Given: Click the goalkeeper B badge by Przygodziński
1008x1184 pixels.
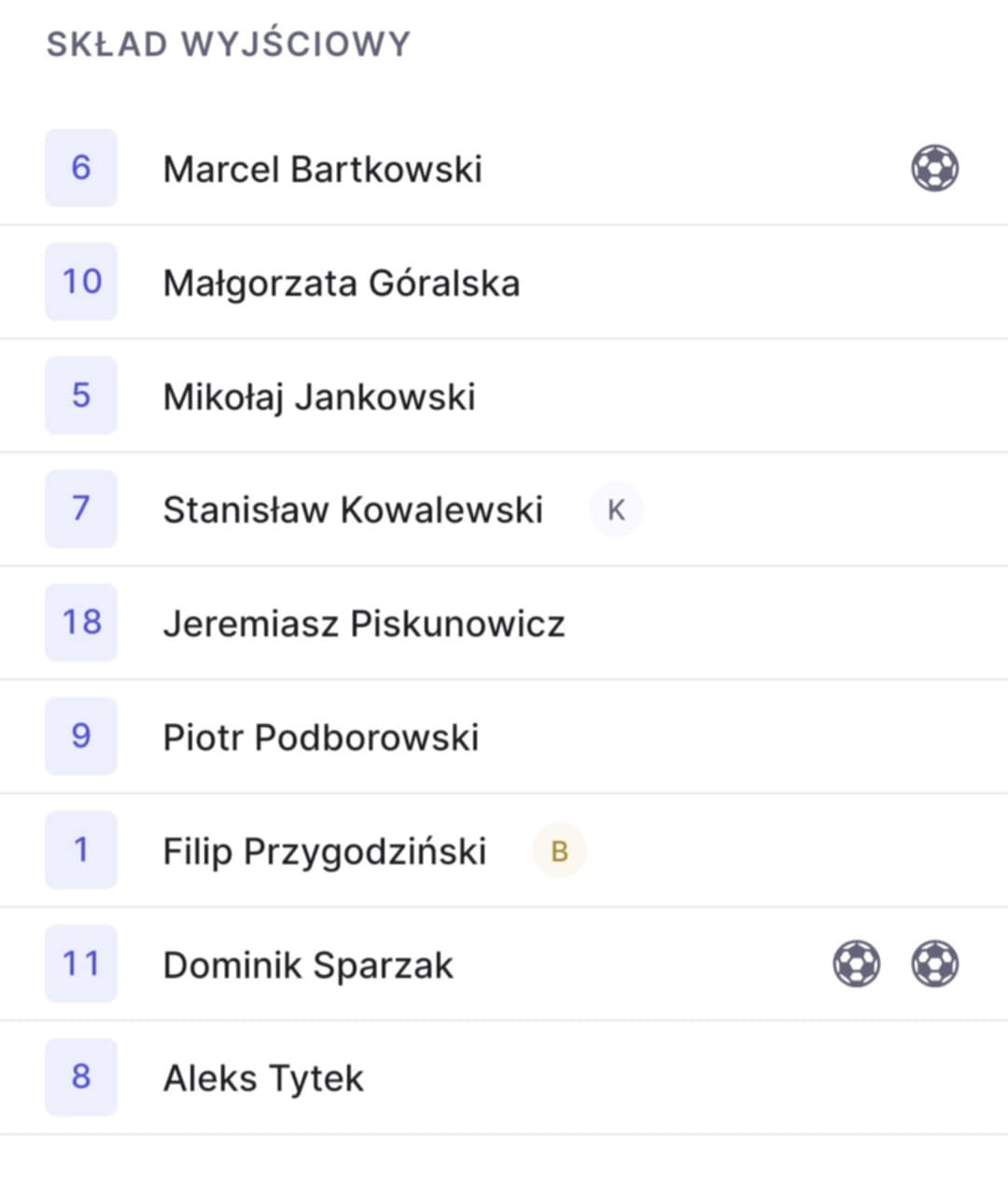Looking at the screenshot, I should pyautogui.click(x=559, y=851).
